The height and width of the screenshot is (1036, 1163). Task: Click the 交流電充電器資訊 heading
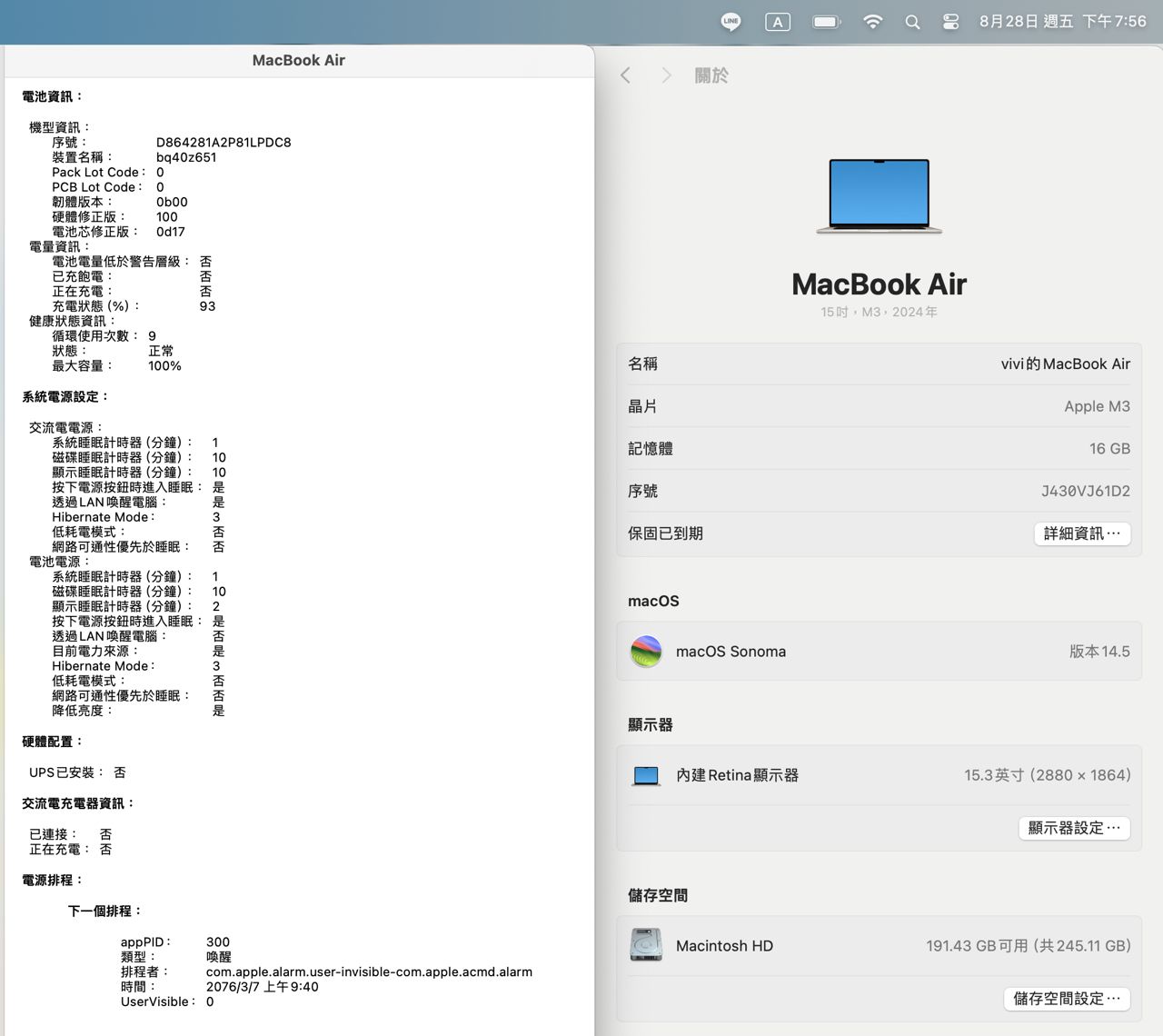pos(78,804)
